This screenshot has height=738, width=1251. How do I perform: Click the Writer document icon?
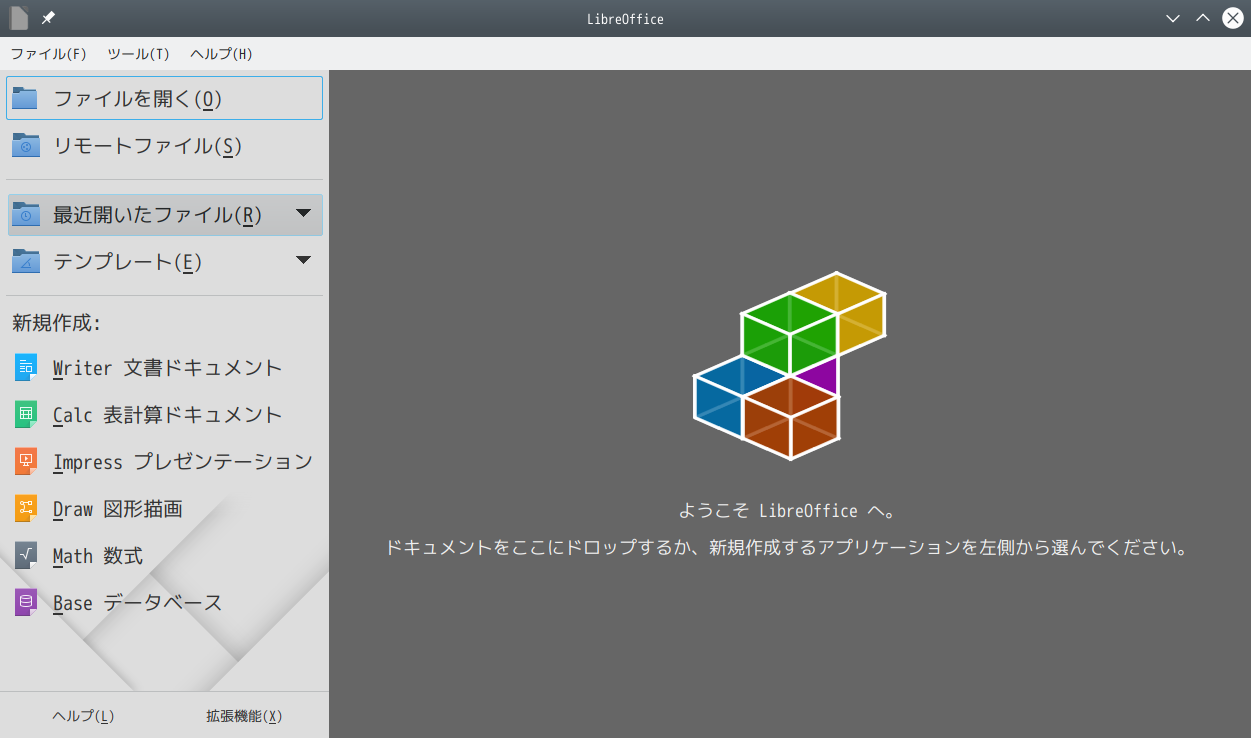26,368
